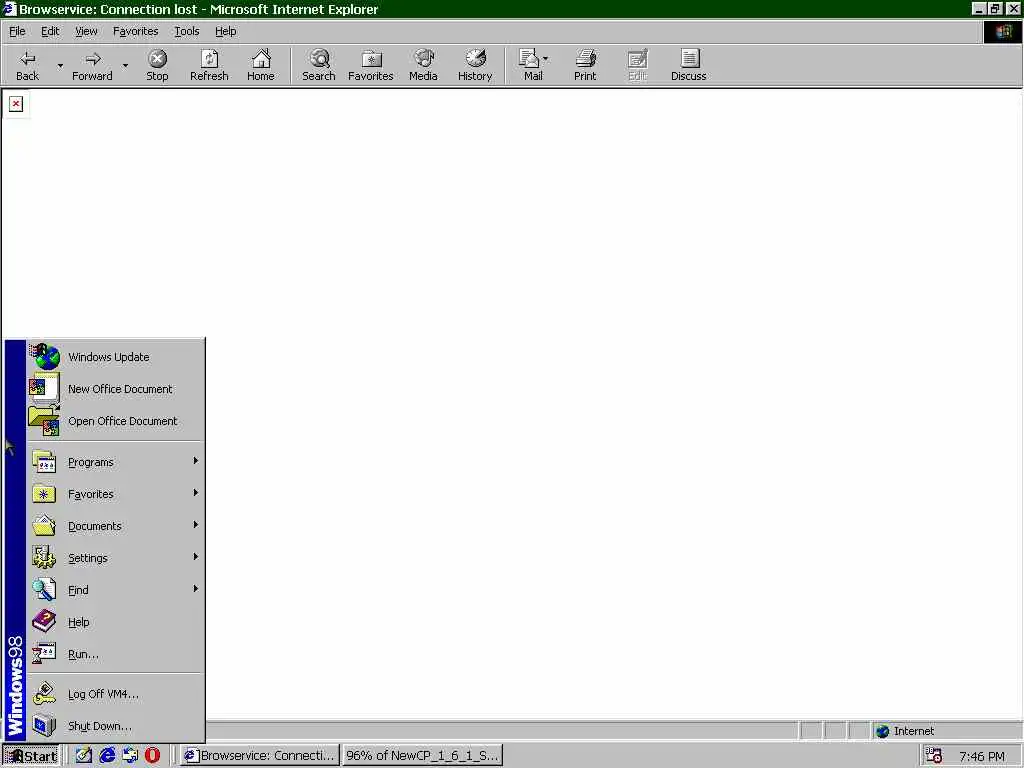Choose Shut Down... from the Start menu
The image size is (1024, 768).
(115, 726)
